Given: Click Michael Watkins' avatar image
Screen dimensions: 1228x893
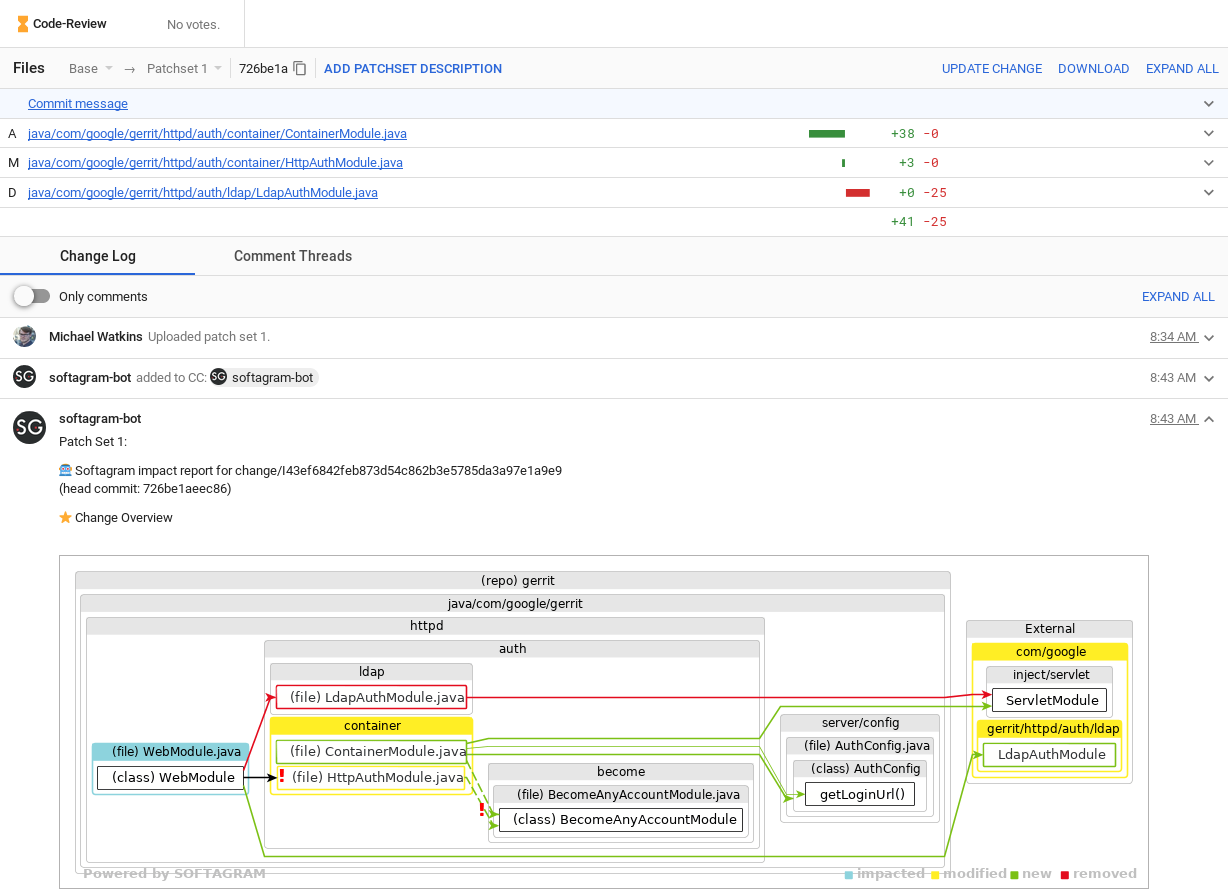Looking at the screenshot, I should (x=25, y=337).
